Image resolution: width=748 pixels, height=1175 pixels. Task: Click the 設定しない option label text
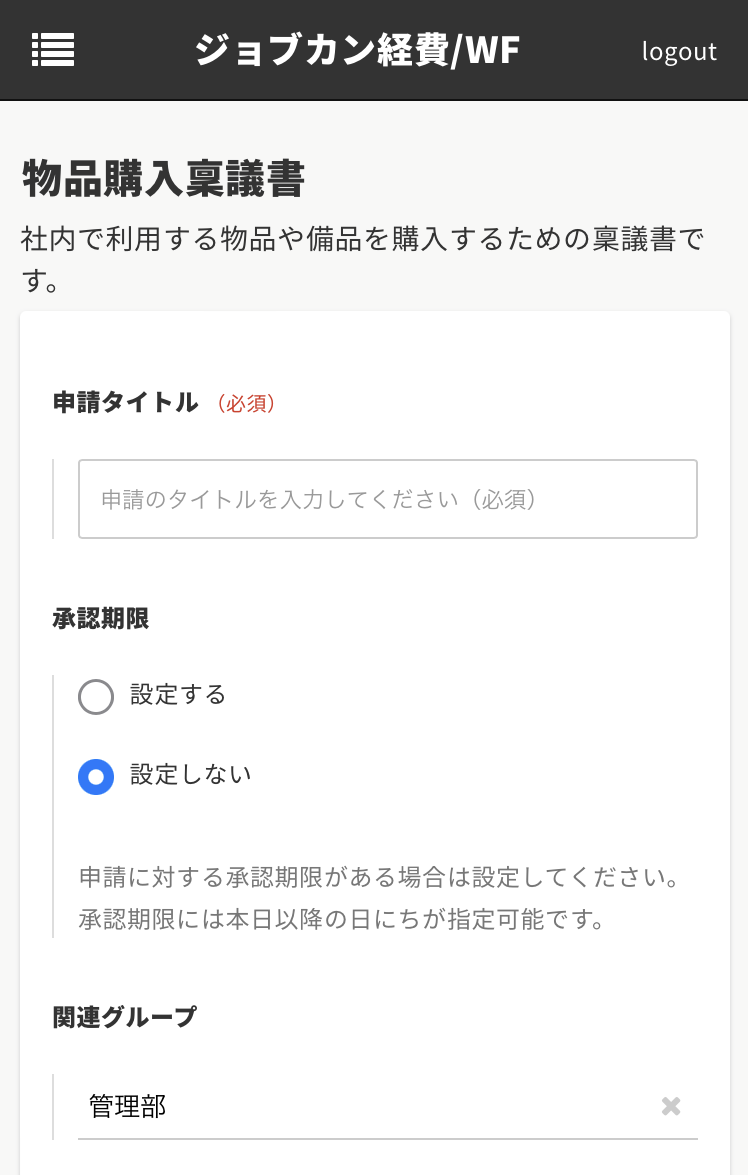[190, 775]
